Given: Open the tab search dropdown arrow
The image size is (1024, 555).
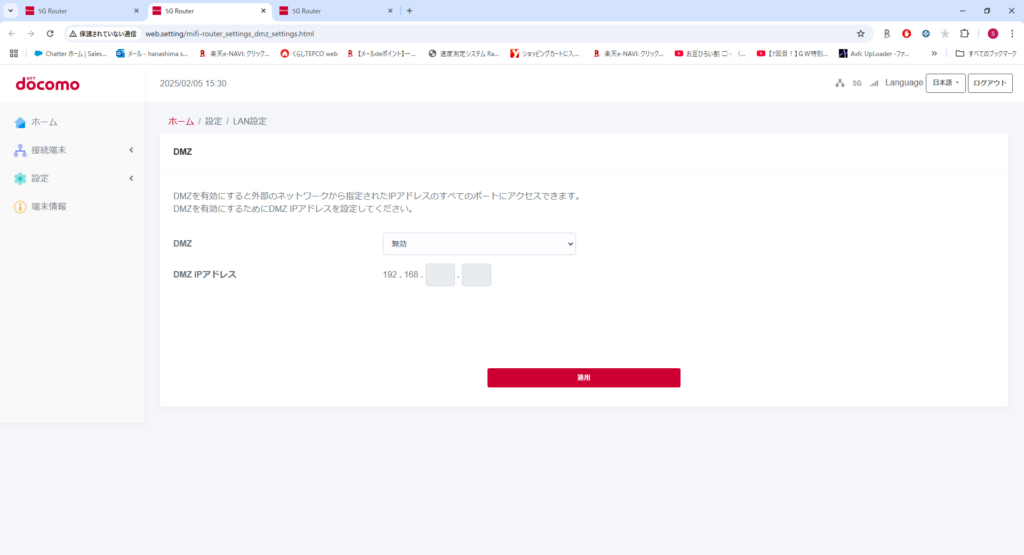Looking at the screenshot, I should pyautogui.click(x=10, y=10).
